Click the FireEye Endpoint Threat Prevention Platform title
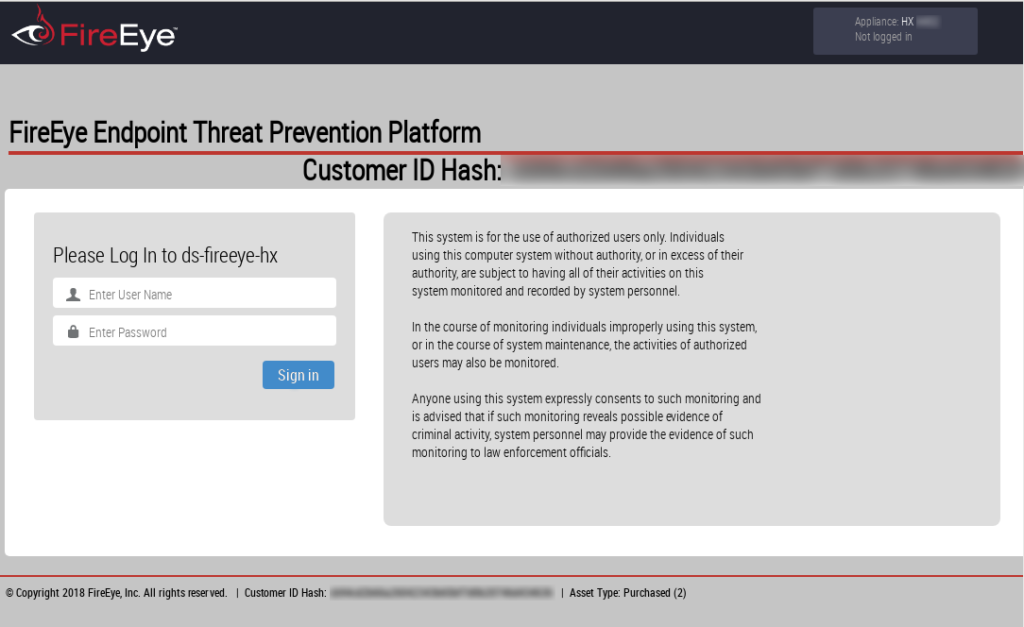The width and height of the screenshot is (1024, 627). pyautogui.click(x=245, y=133)
